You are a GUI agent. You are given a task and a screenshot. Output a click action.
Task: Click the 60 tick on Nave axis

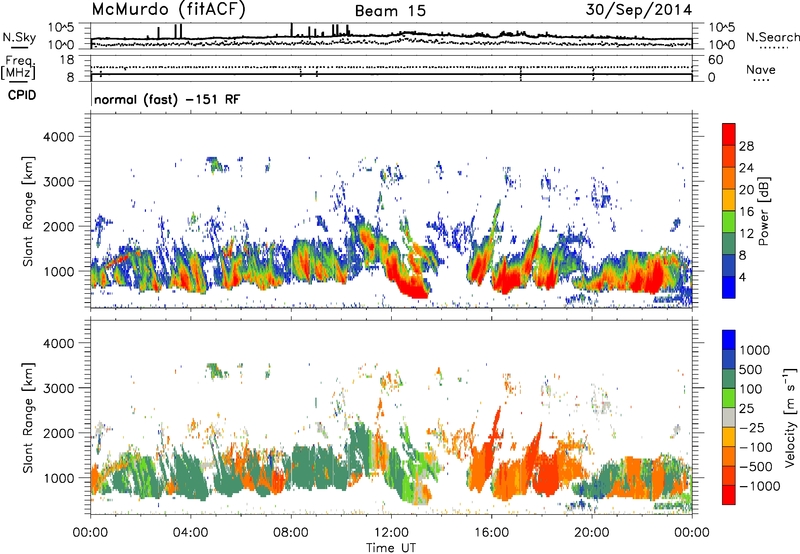click(x=716, y=60)
